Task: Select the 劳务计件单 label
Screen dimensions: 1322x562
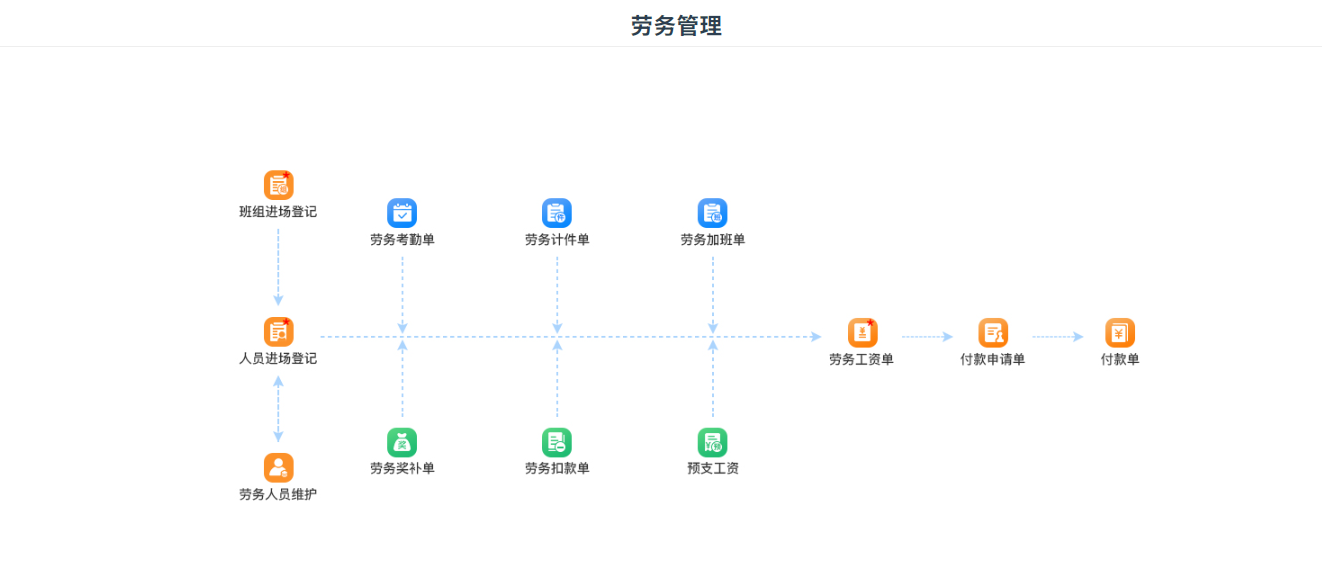Action: pos(557,240)
